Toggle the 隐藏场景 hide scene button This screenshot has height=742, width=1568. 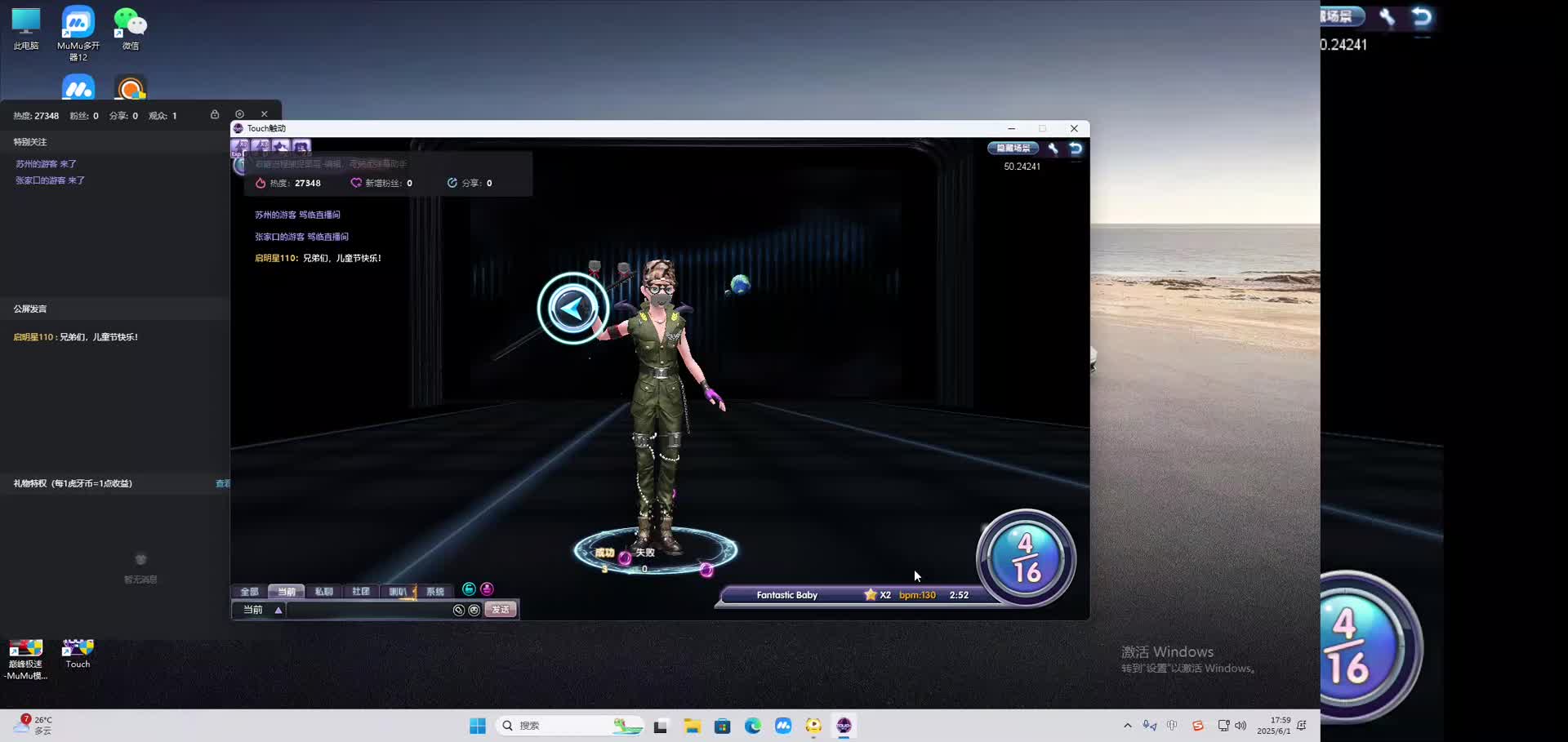(x=1013, y=149)
